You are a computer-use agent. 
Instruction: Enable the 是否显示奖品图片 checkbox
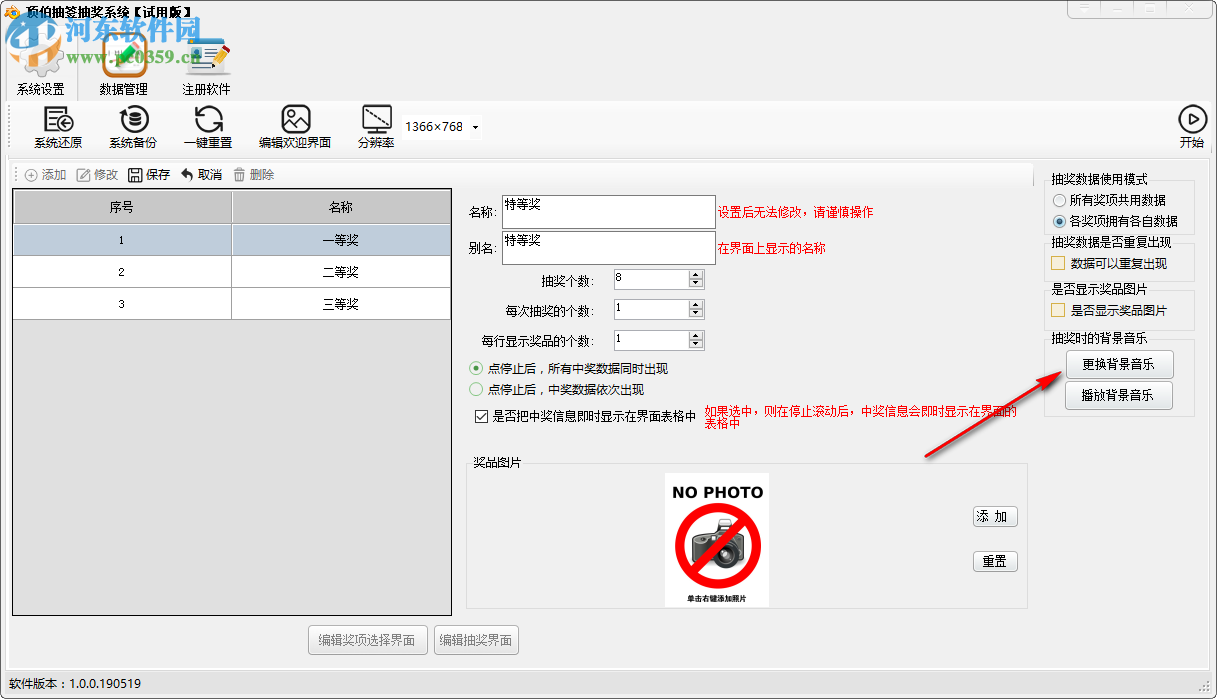(1057, 311)
